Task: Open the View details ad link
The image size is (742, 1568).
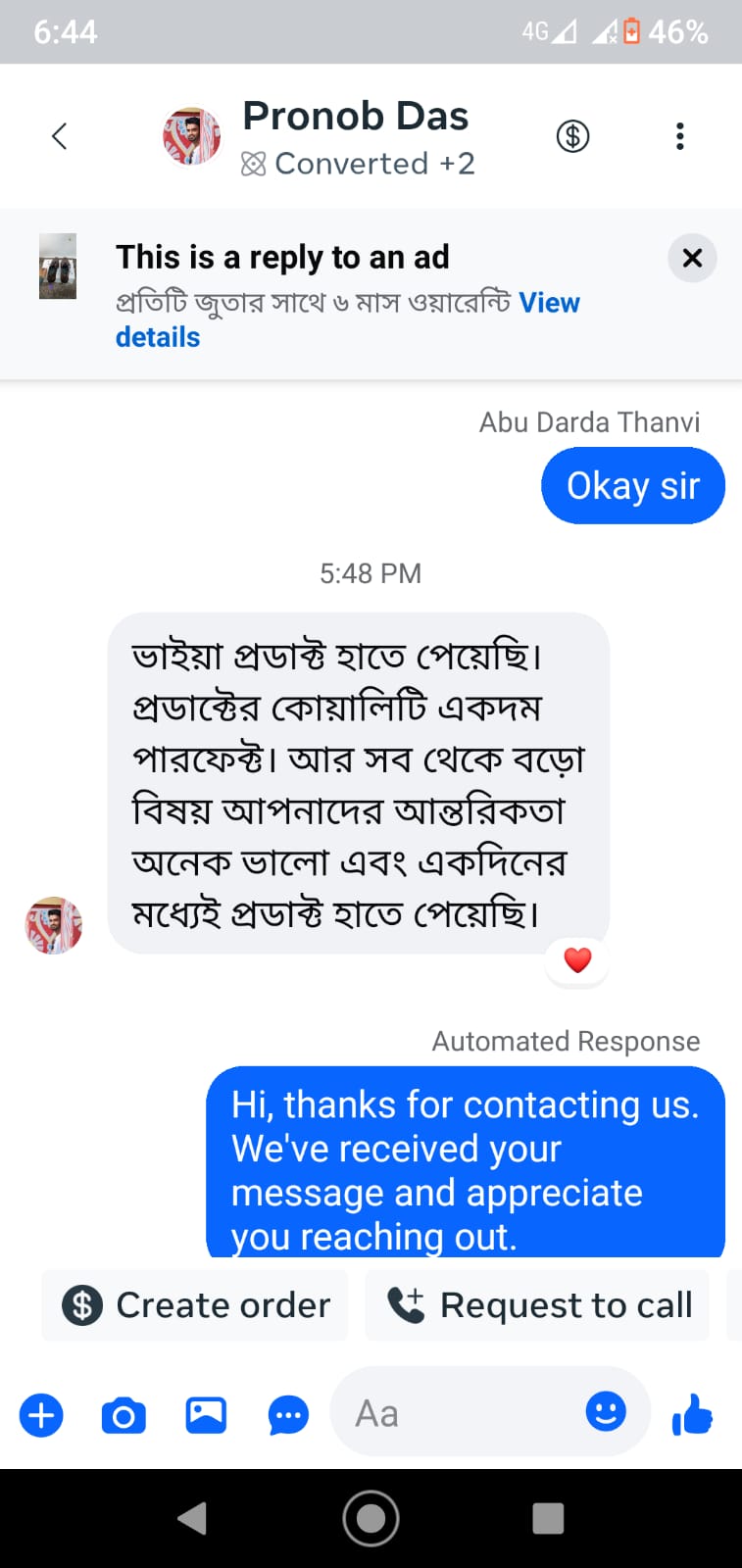Action: point(549,303)
